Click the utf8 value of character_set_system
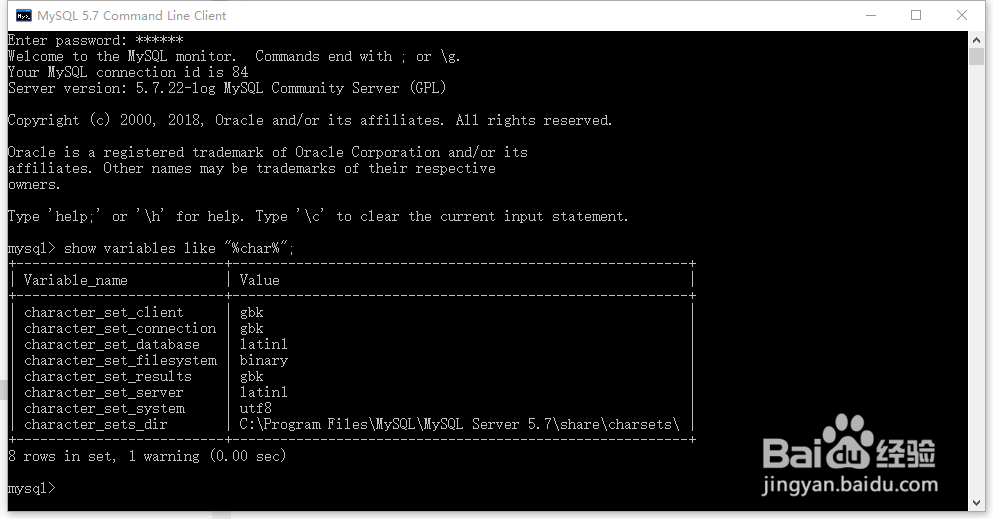This screenshot has width=993, height=519. coord(255,408)
